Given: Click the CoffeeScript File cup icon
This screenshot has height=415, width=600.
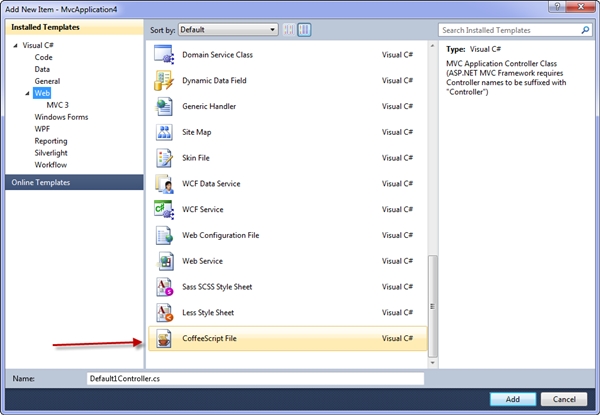Looking at the screenshot, I should pos(164,339).
